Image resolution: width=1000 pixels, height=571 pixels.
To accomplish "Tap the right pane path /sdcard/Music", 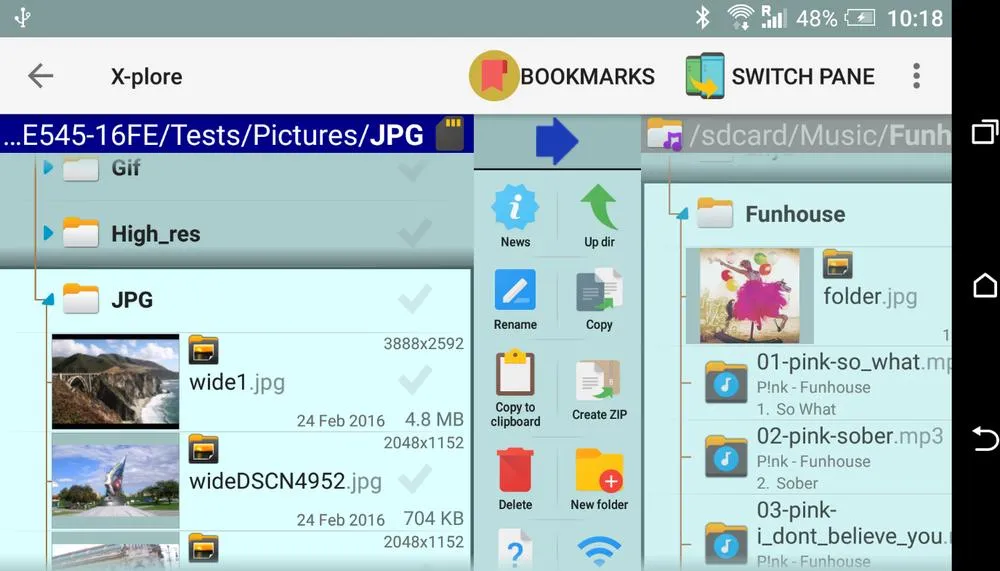I will pos(820,135).
